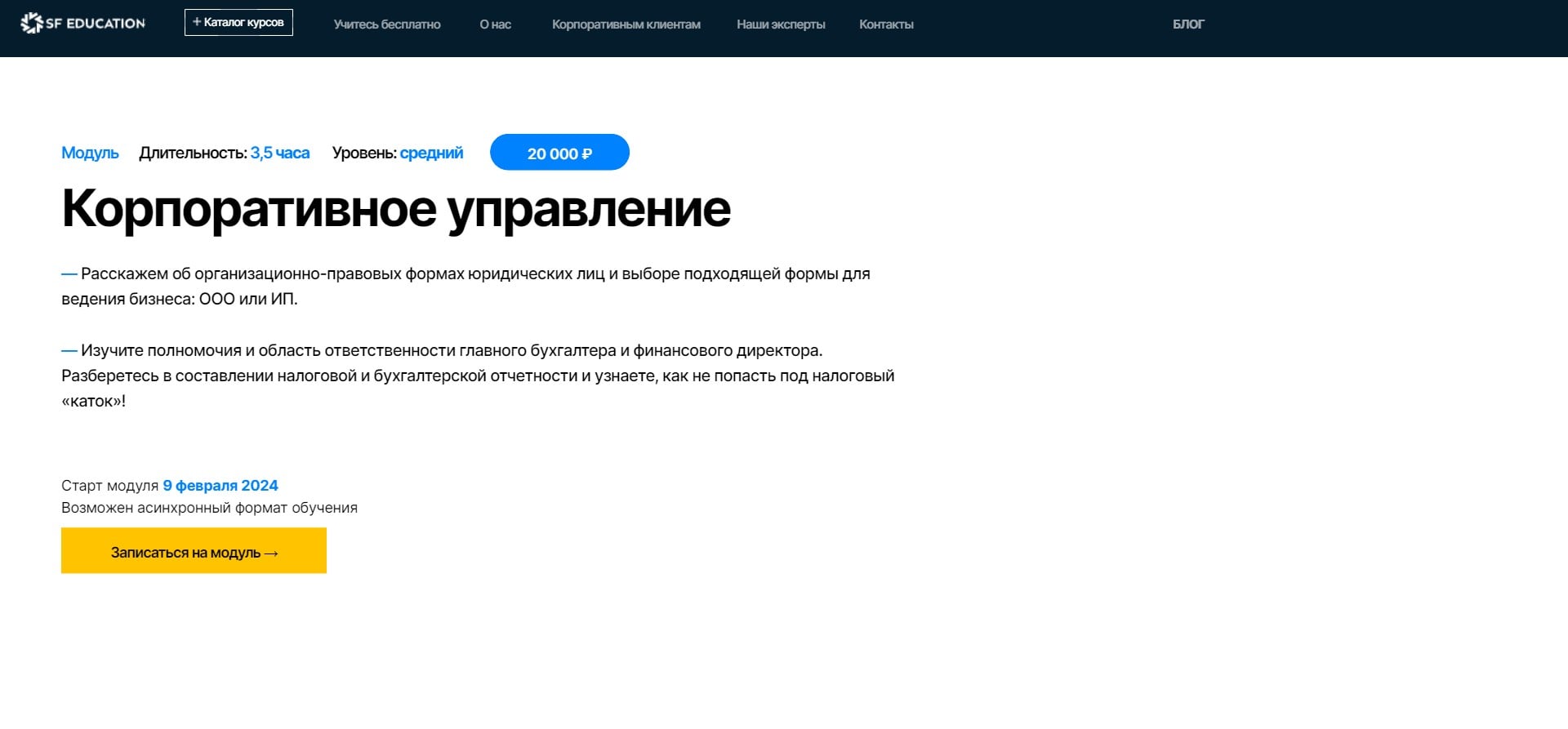The height and width of the screenshot is (729, 1568).
Task: Click the Длительность label
Action: click(x=193, y=153)
